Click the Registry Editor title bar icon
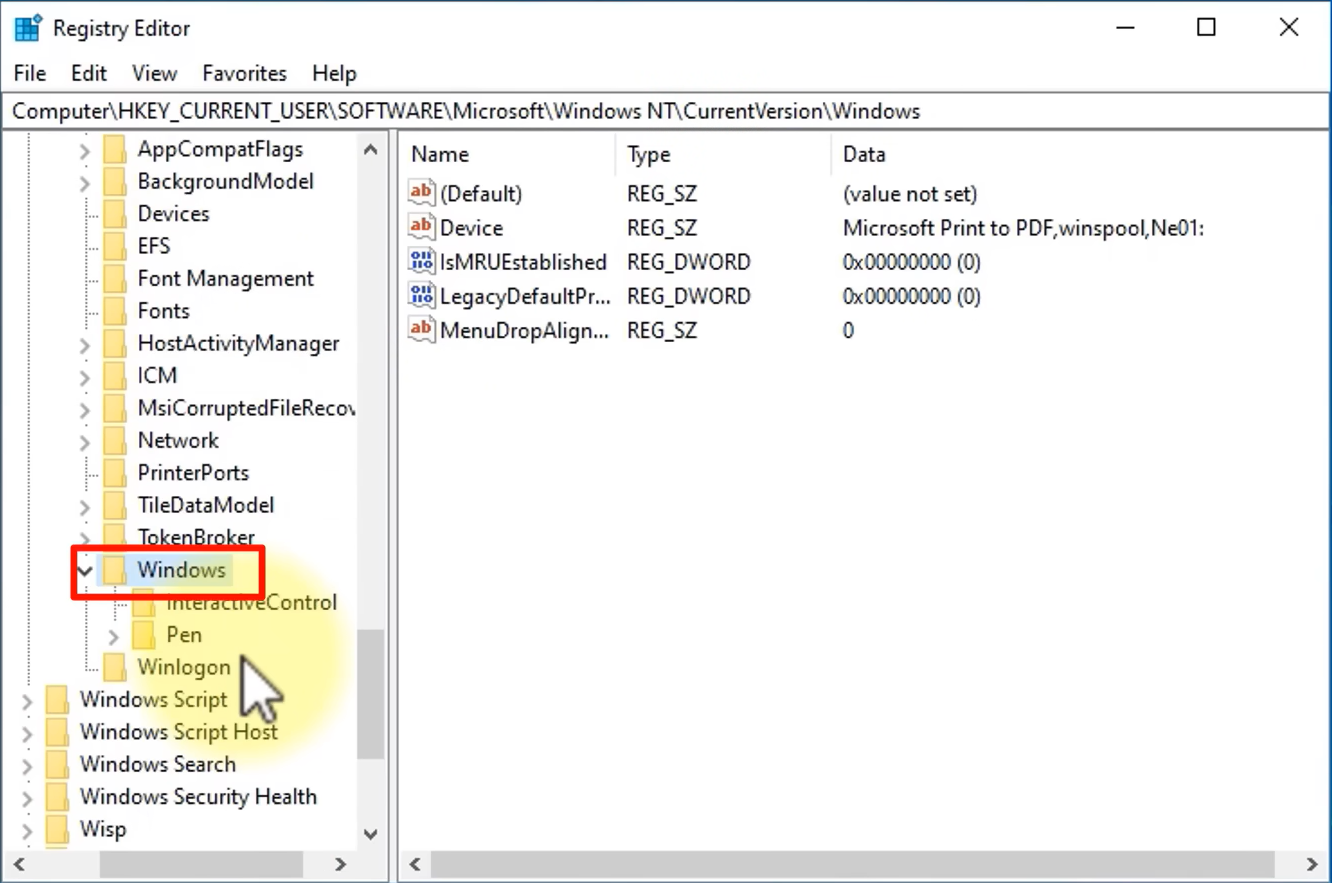Screen dimensions: 1332x883 [27, 28]
